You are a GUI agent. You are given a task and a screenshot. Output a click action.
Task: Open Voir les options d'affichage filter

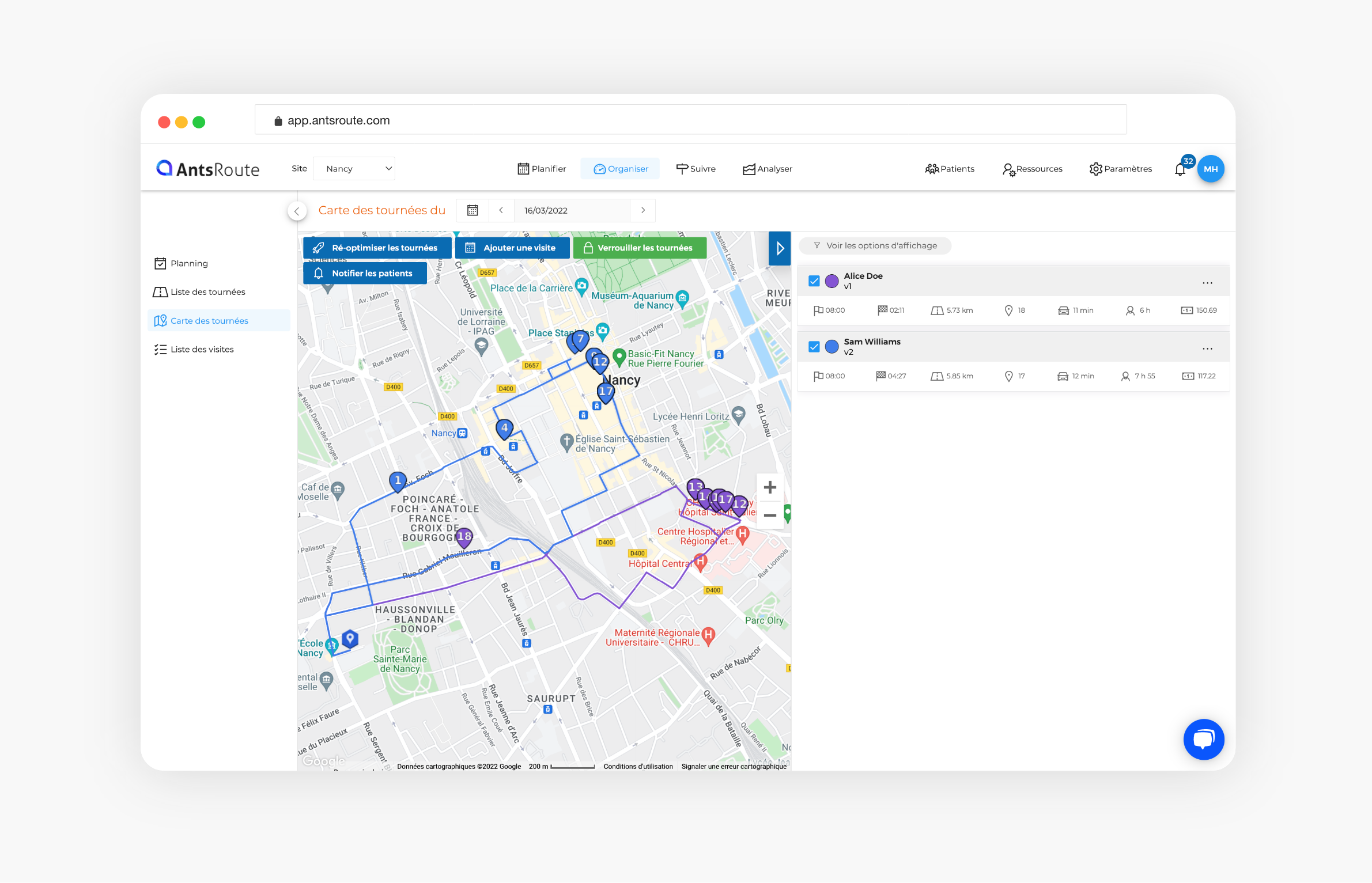875,245
